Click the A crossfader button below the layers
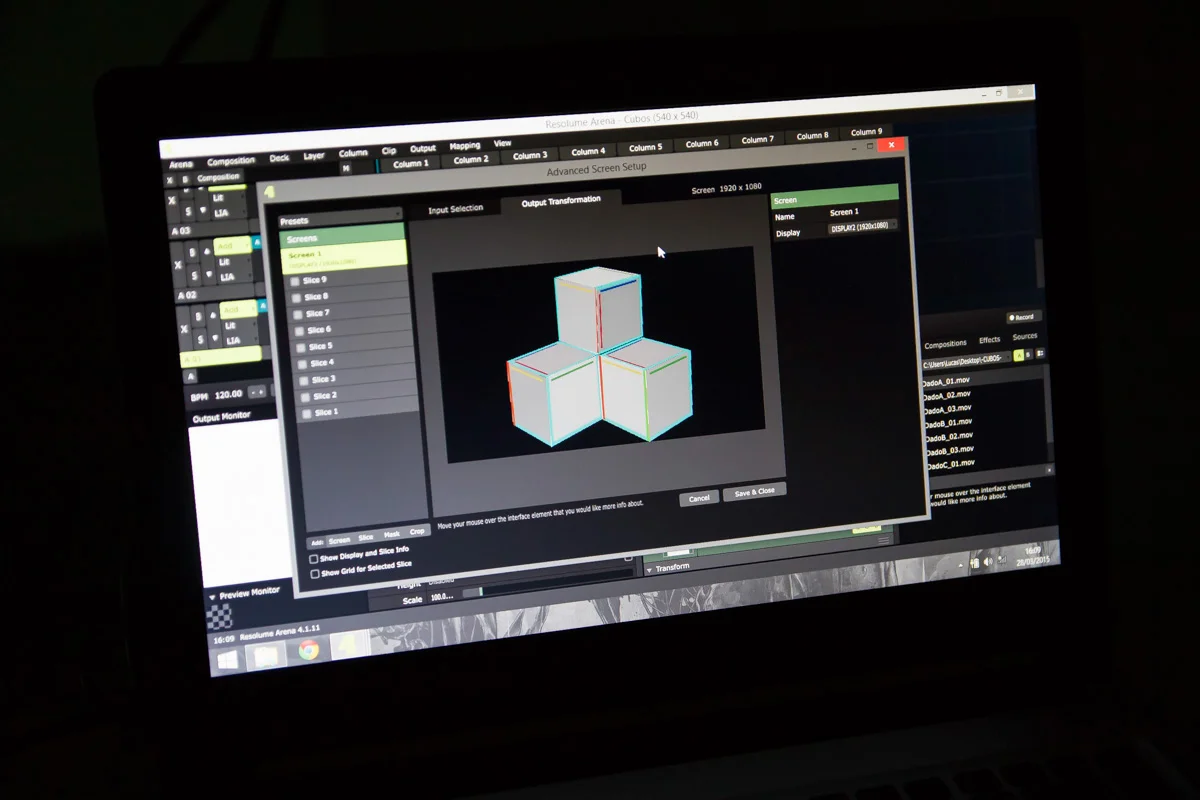This screenshot has width=1200, height=800. 191,376
